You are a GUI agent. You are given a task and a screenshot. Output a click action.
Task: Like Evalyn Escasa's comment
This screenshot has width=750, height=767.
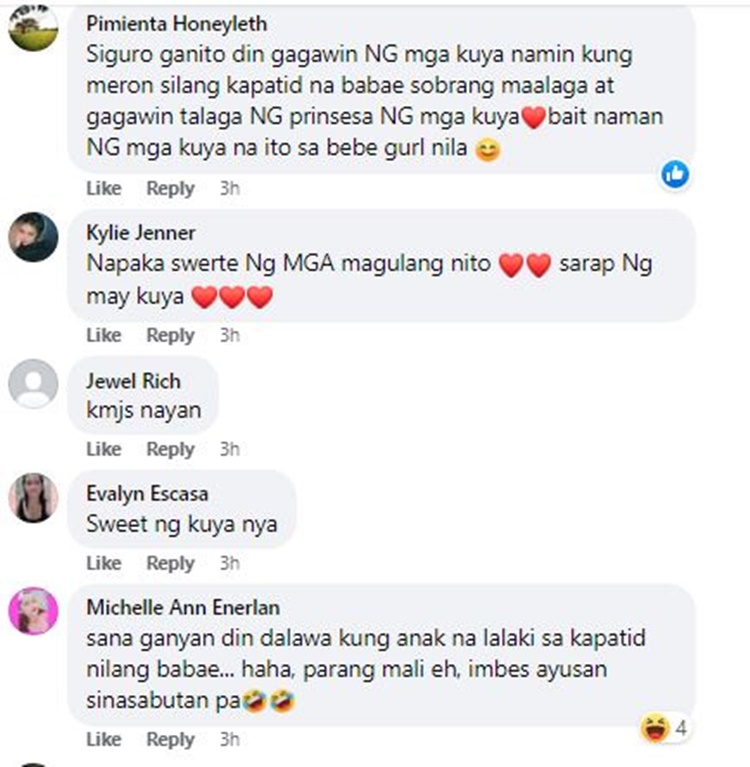tap(104, 563)
